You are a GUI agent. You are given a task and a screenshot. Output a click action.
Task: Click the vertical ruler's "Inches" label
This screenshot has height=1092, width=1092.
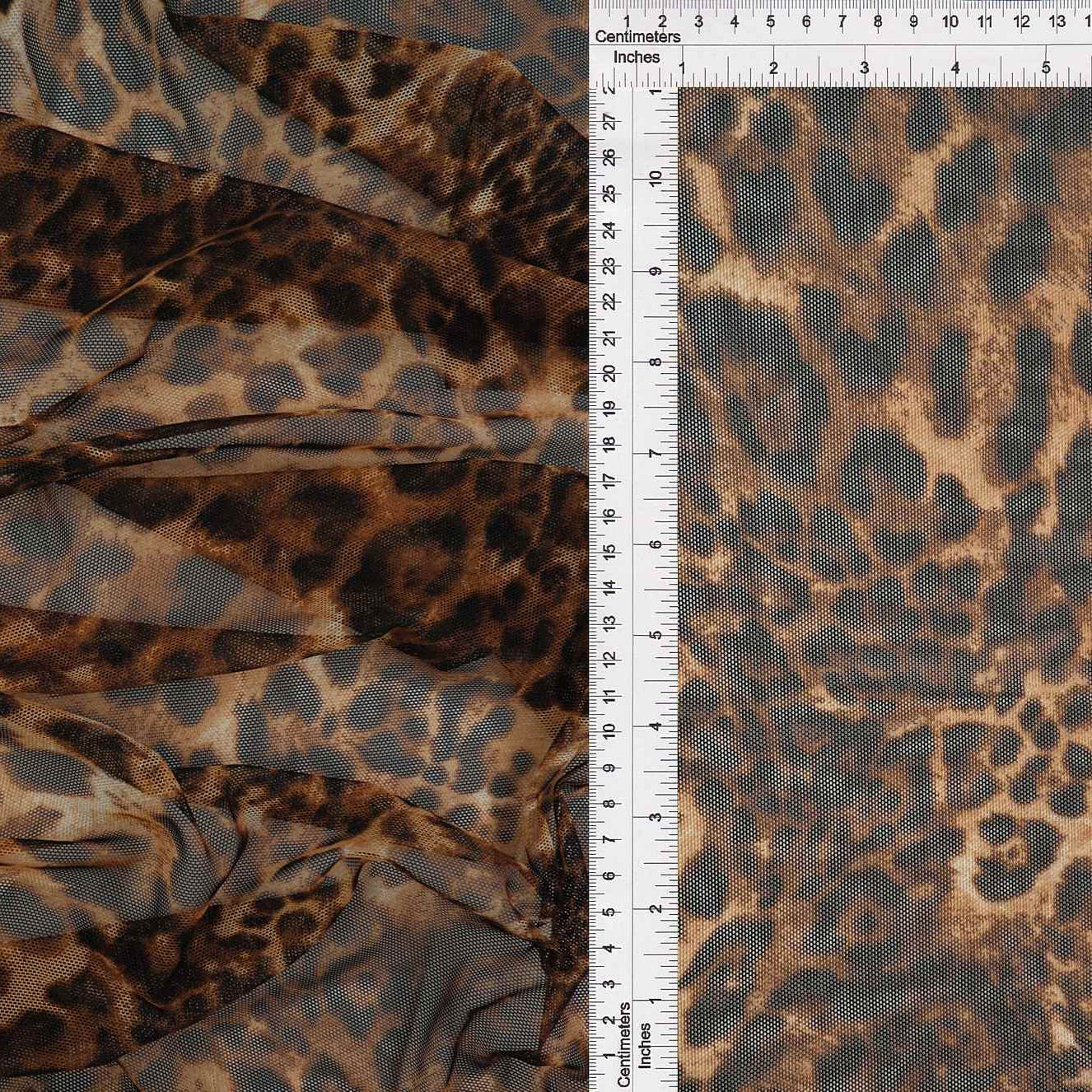pos(645,1046)
